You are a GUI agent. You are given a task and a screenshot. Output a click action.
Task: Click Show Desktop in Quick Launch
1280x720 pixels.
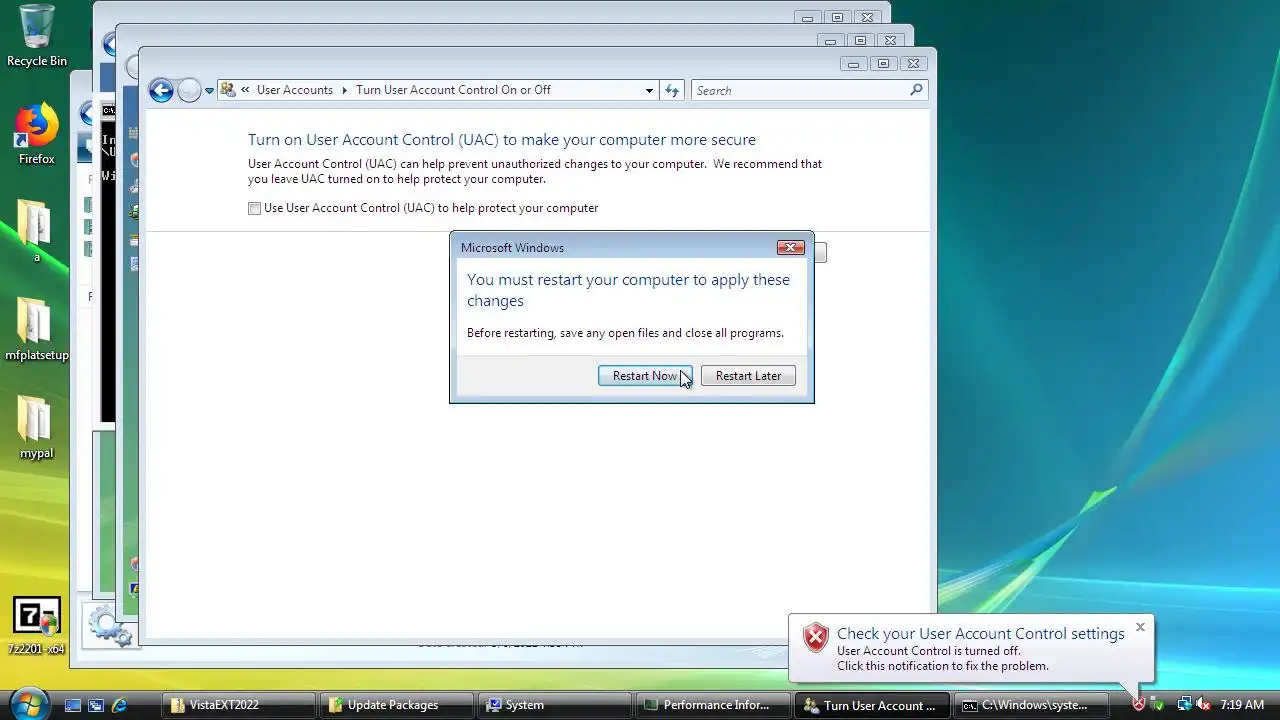[x=73, y=705]
